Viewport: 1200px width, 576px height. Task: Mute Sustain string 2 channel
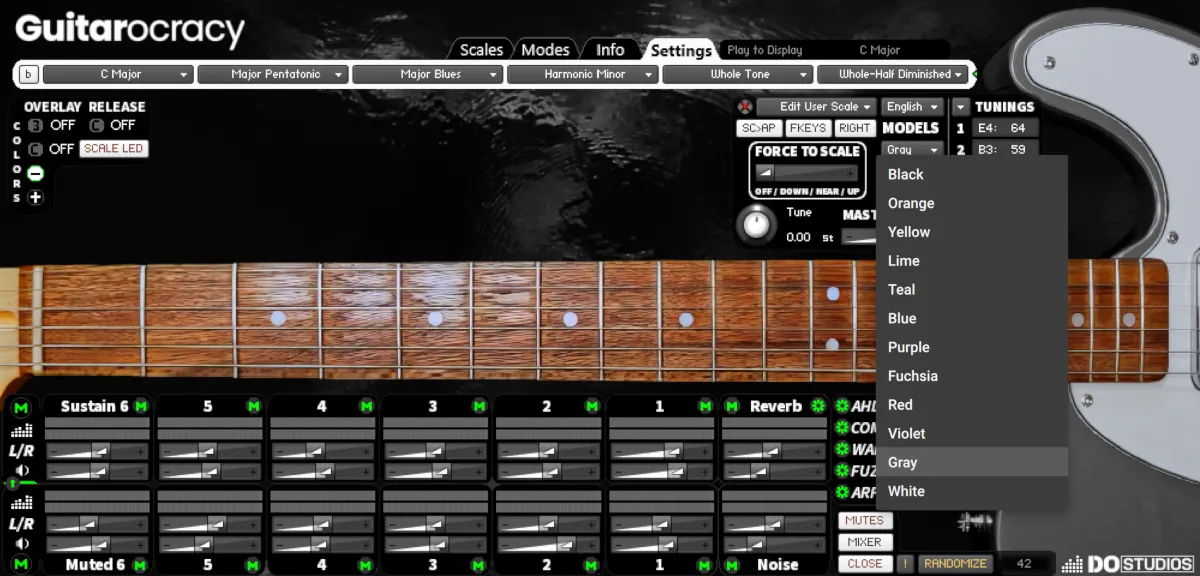(592, 406)
